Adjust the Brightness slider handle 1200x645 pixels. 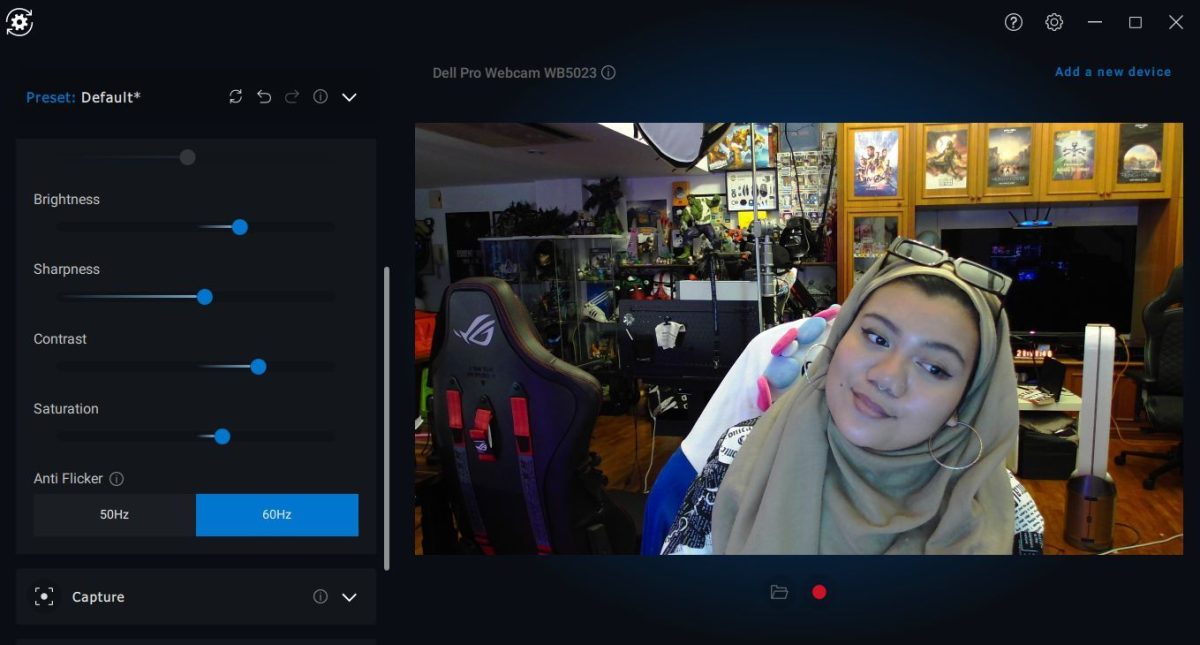(x=240, y=227)
